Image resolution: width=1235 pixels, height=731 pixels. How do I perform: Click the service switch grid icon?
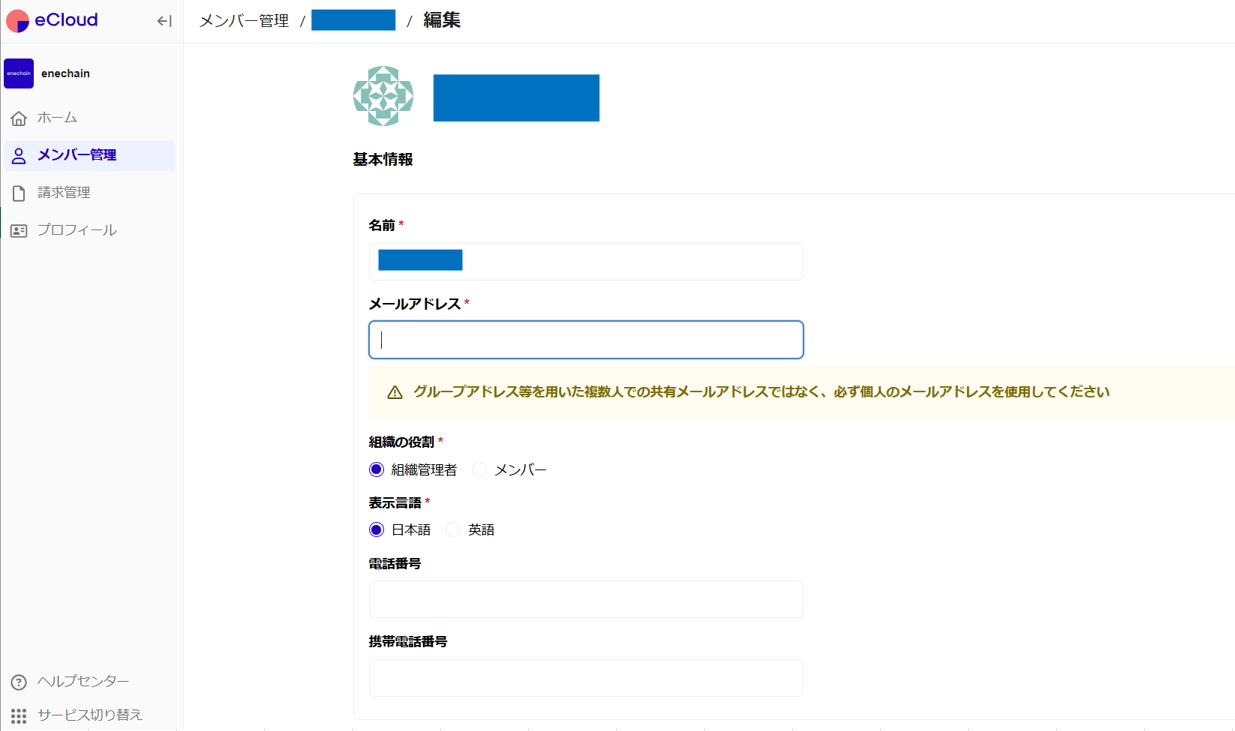click(19, 716)
